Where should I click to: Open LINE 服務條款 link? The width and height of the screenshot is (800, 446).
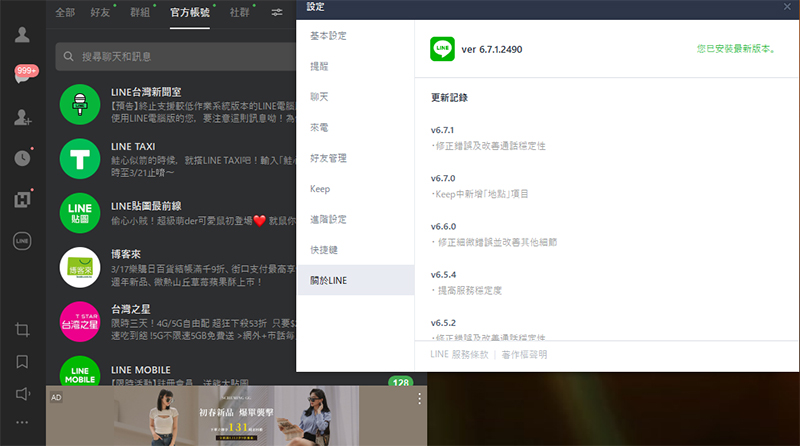pyautogui.click(x=459, y=354)
